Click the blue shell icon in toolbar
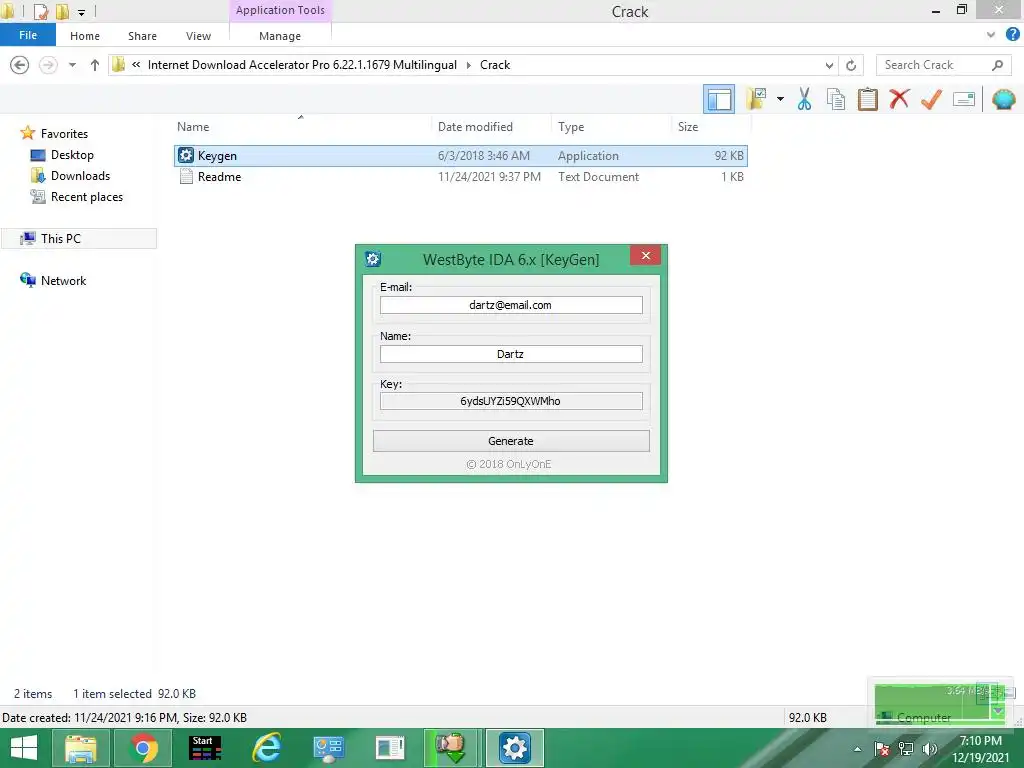Image resolution: width=1024 pixels, height=768 pixels. tap(1004, 99)
